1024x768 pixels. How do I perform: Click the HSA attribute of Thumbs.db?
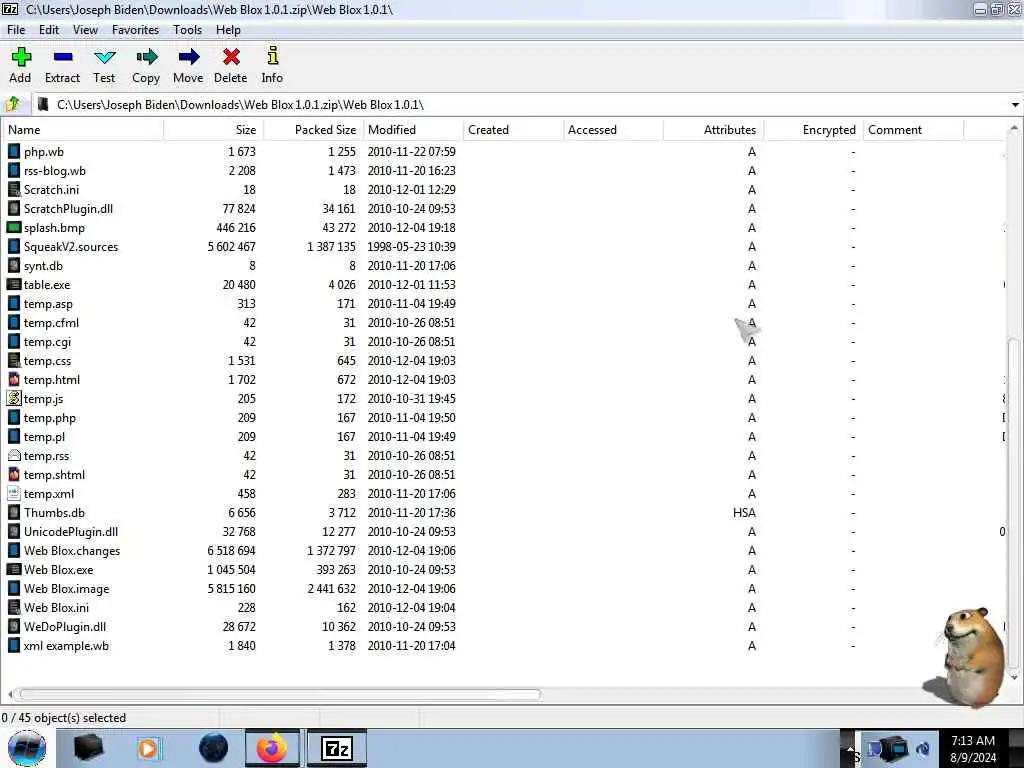coord(744,513)
